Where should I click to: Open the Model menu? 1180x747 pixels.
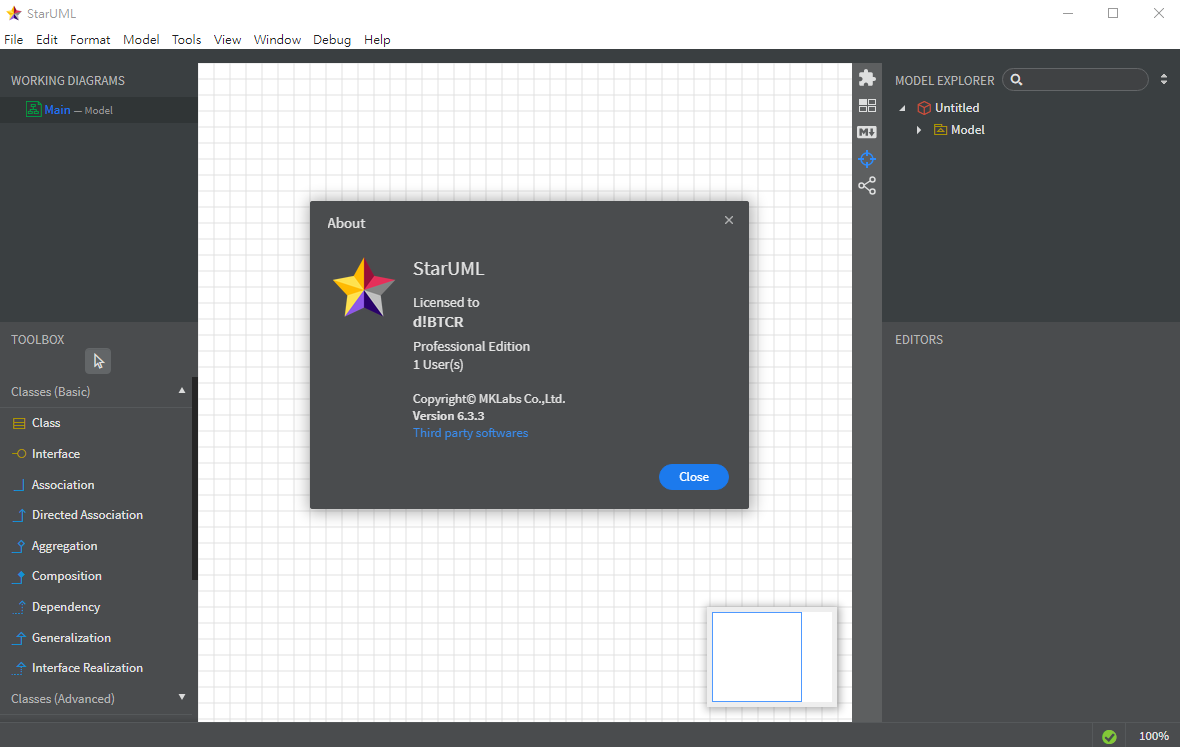[141, 40]
